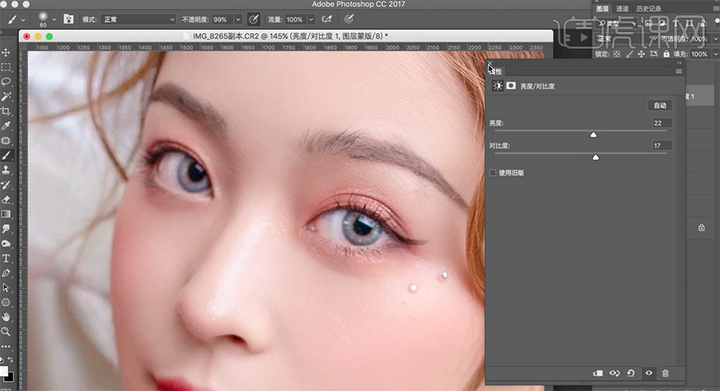720x391 pixels.
Task: Select the Zoom magnifier tool
Action: point(6,331)
